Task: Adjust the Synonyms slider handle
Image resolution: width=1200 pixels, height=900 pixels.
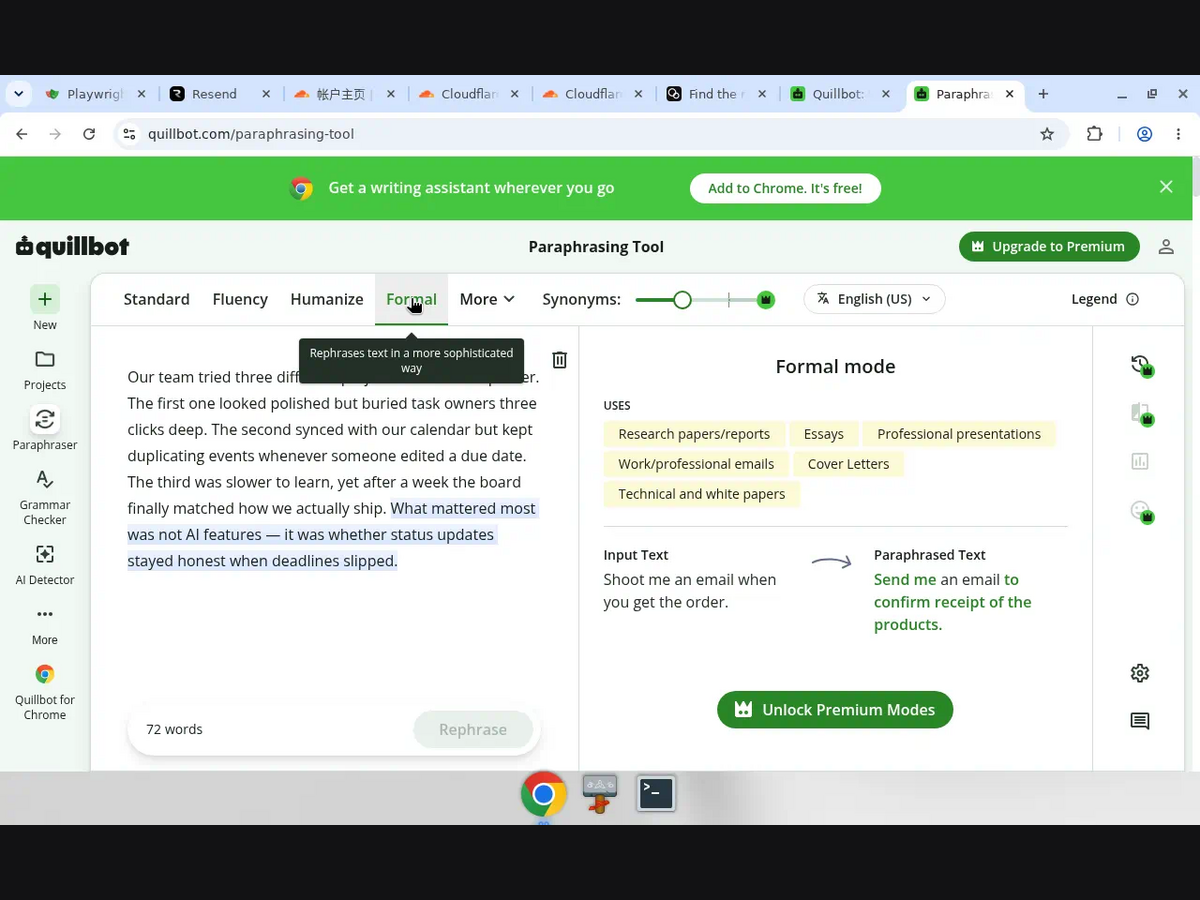Action: pyautogui.click(x=682, y=299)
